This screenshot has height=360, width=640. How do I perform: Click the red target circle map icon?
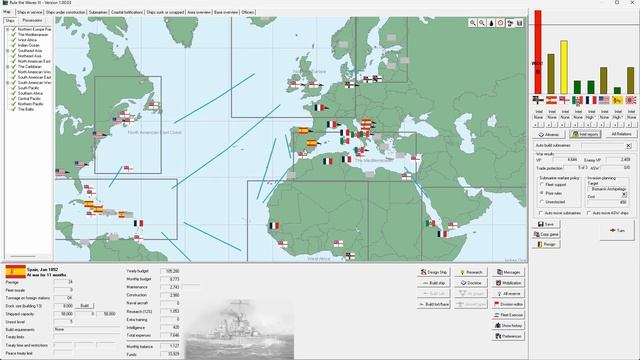point(501,23)
